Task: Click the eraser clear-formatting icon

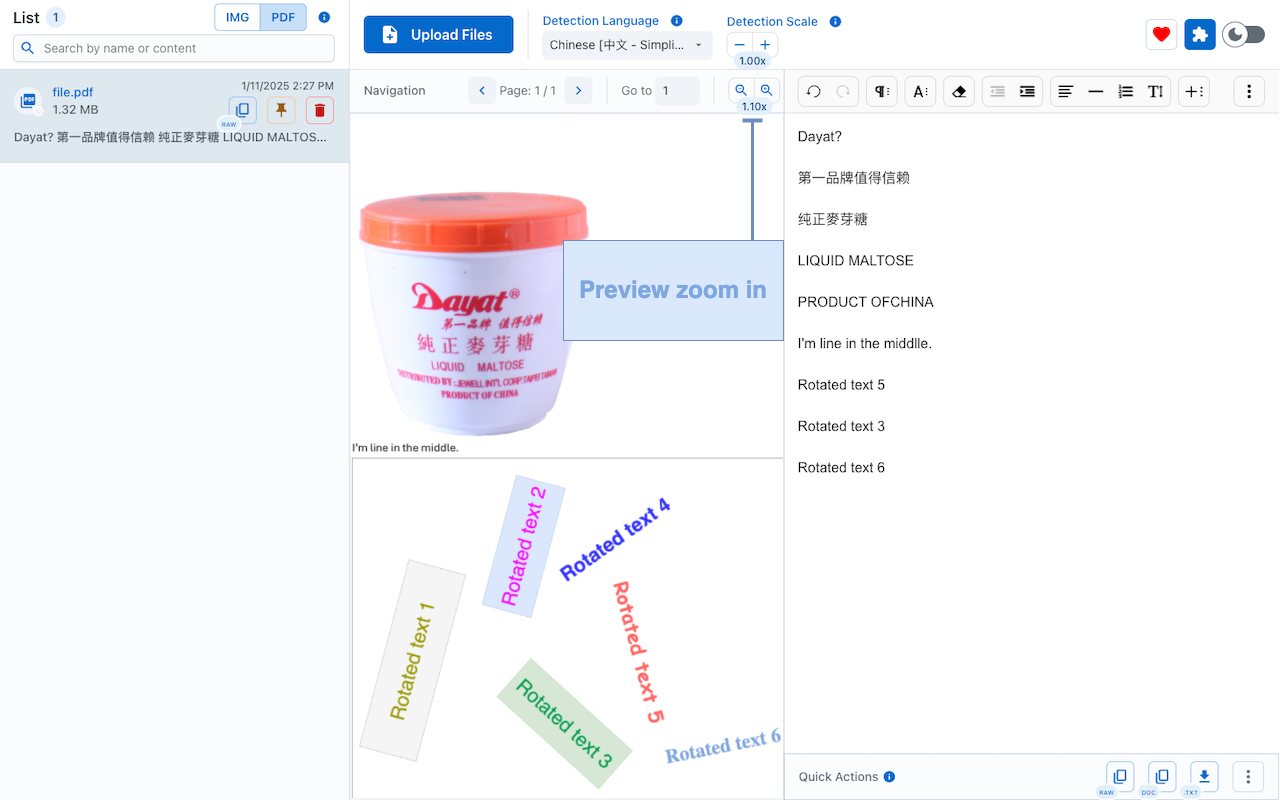Action: (959, 91)
